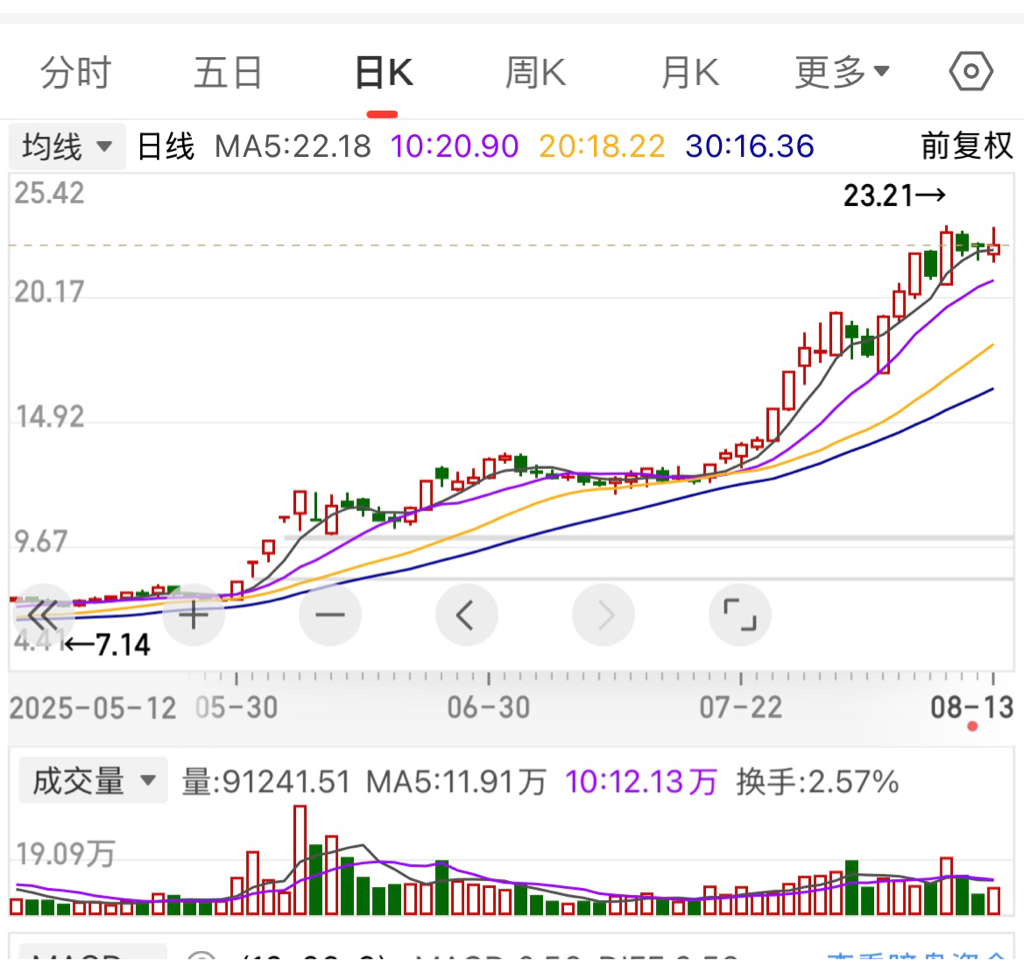
Task: Switch to 分时 tab
Action: 76,72
